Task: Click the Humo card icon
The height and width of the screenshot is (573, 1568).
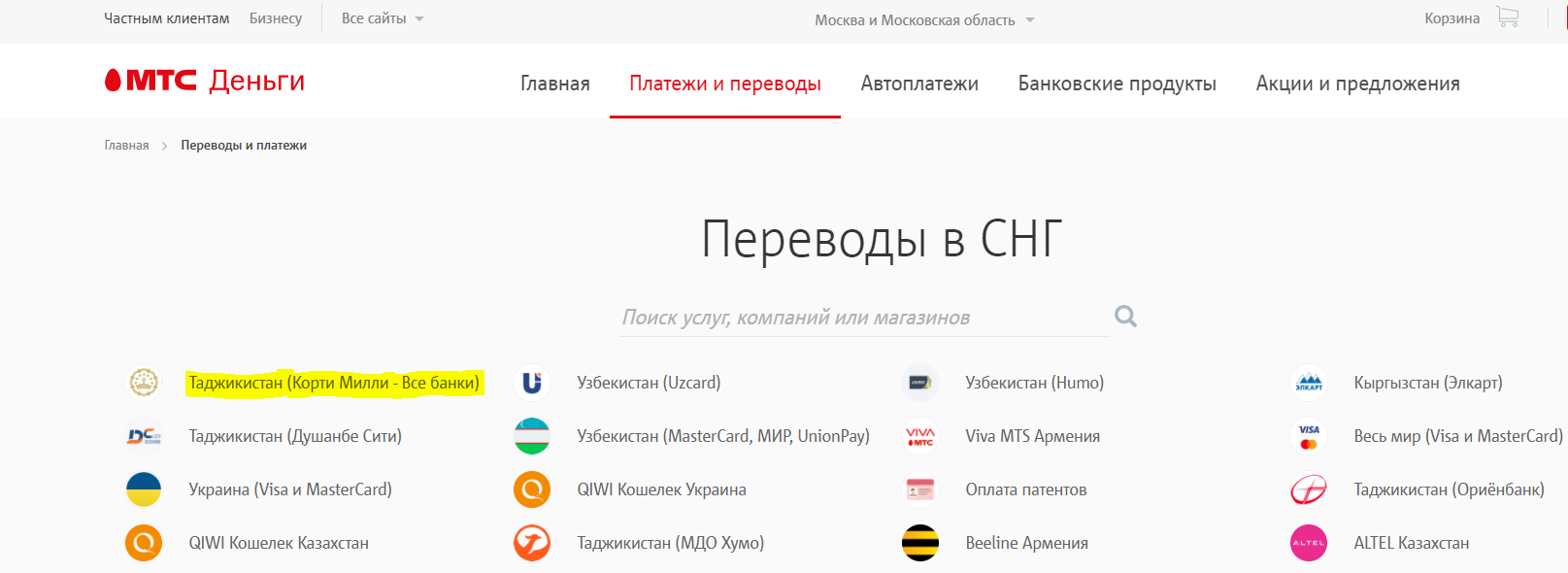Action: (919, 383)
